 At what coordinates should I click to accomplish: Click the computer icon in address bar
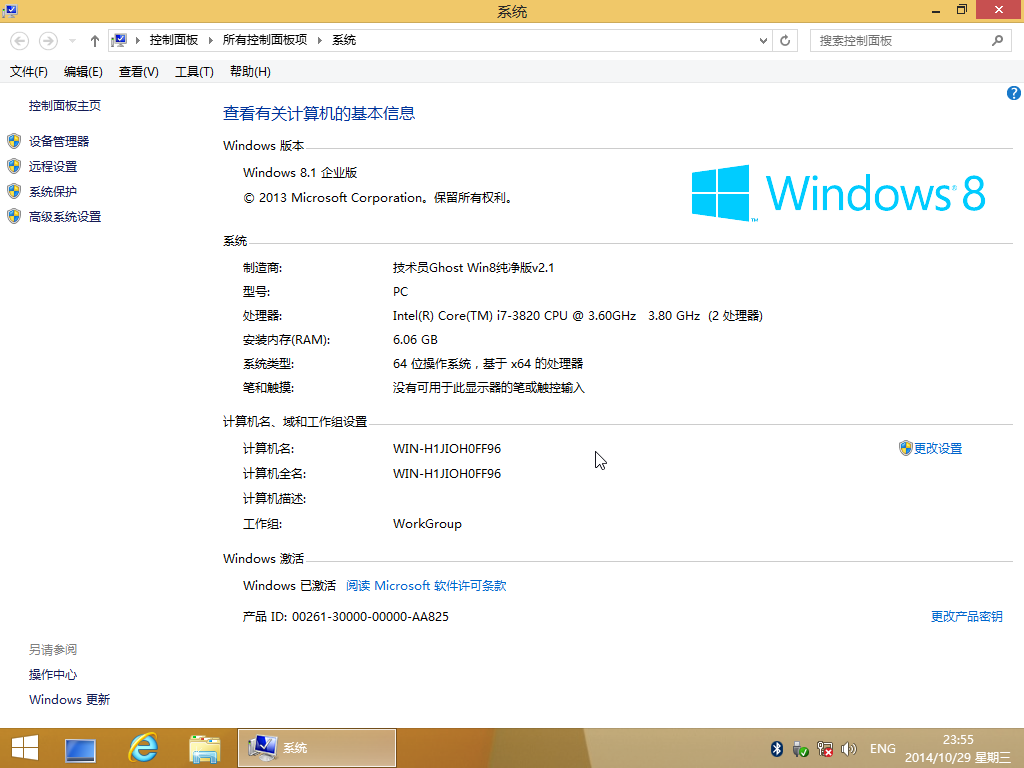coord(119,40)
